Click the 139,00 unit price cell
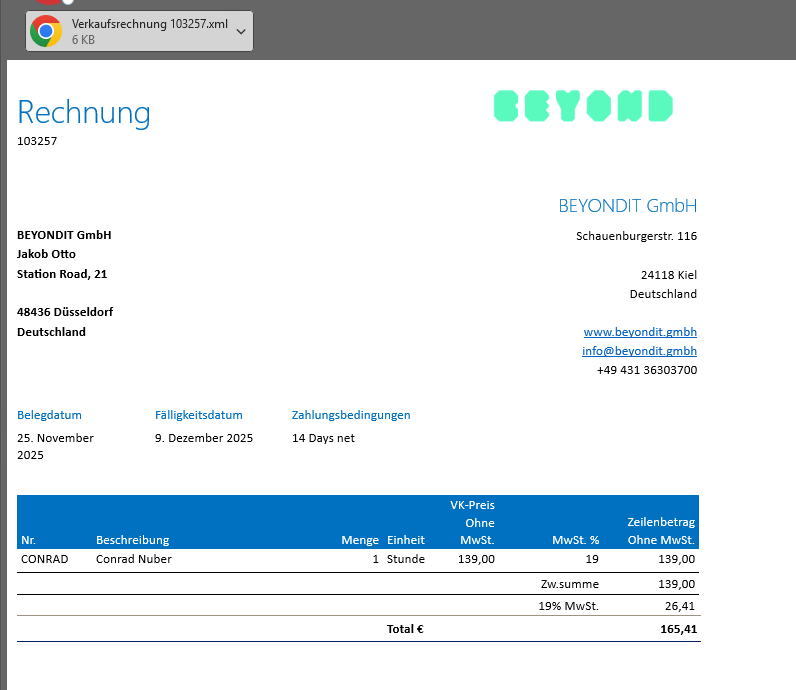 [476, 559]
